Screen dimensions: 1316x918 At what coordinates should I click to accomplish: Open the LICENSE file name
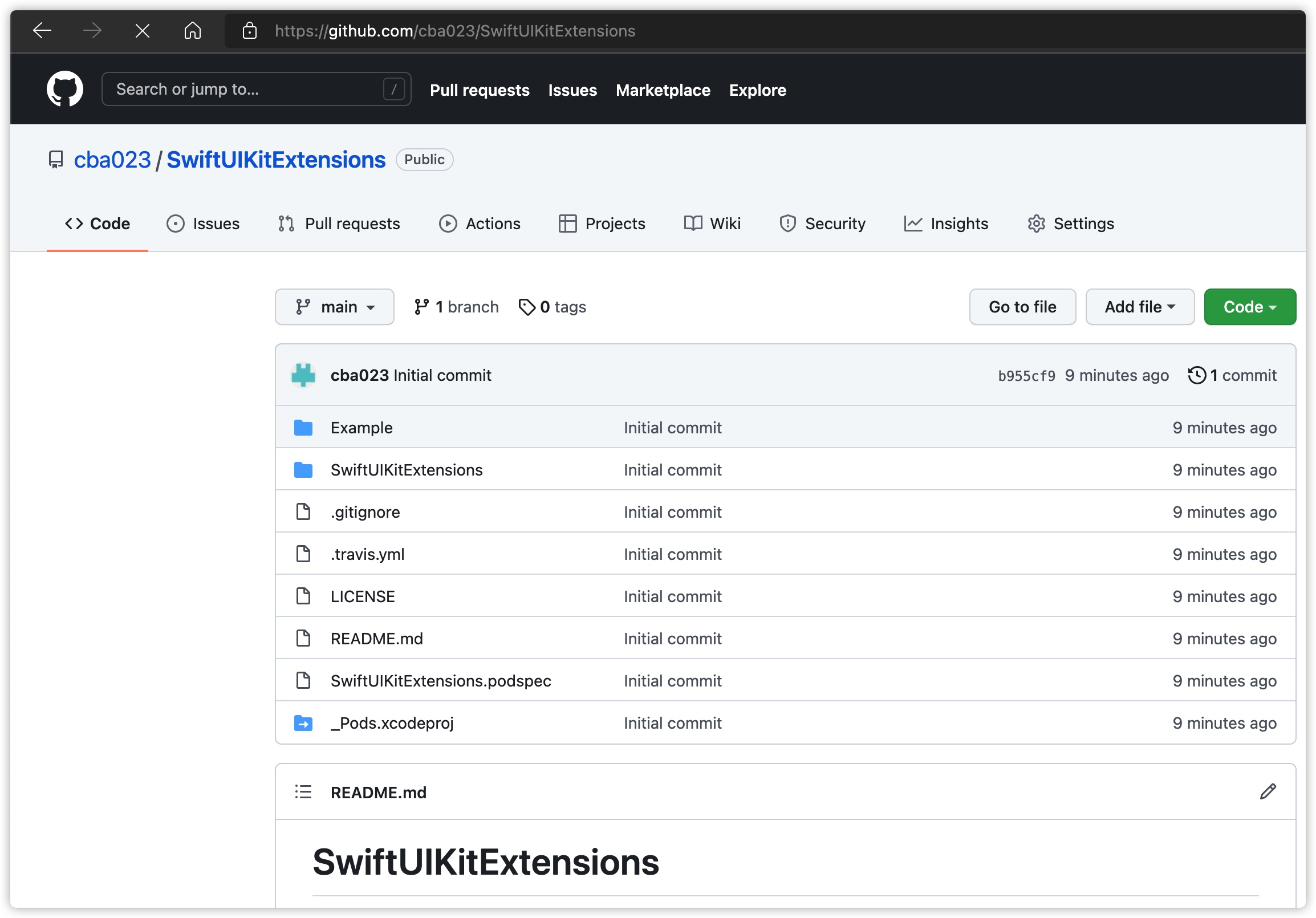363,596
